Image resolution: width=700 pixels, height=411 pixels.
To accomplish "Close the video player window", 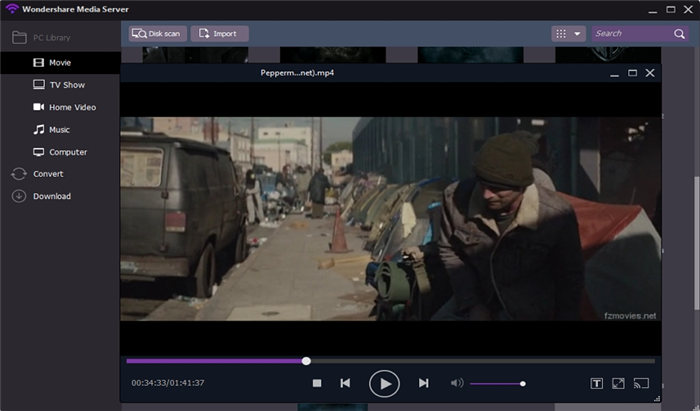I will [x=650, y=73].
